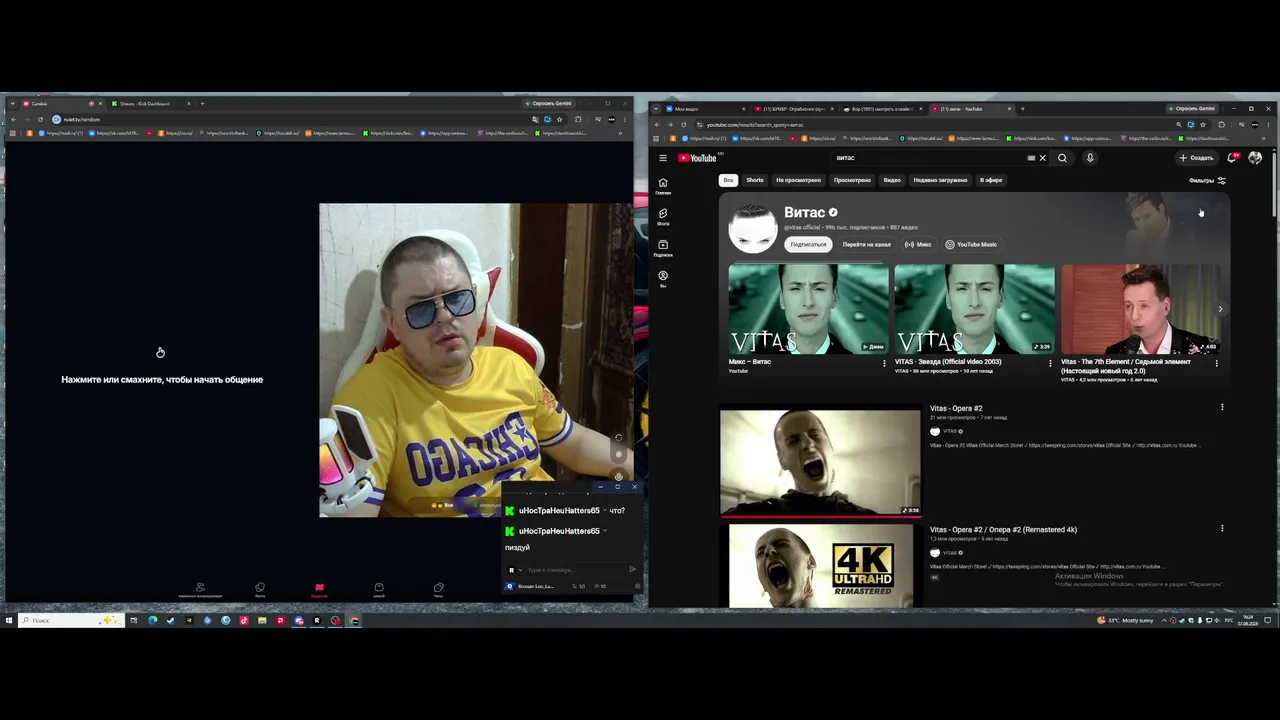Click Спросить Gemini in YouTube browser window
Screen dimensions: 1280x720
click(1192, 108)
